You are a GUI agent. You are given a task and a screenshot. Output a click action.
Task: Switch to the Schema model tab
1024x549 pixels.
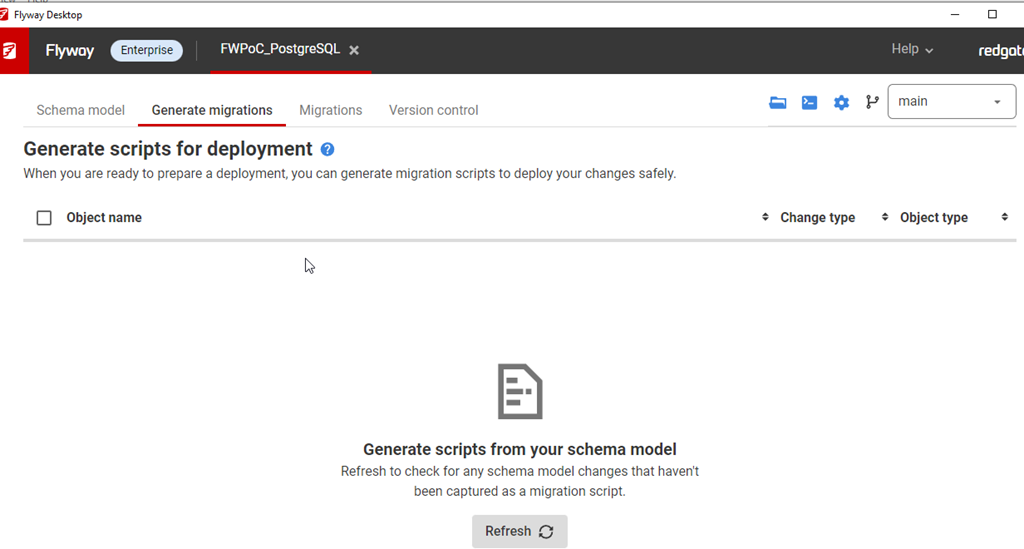80,110
